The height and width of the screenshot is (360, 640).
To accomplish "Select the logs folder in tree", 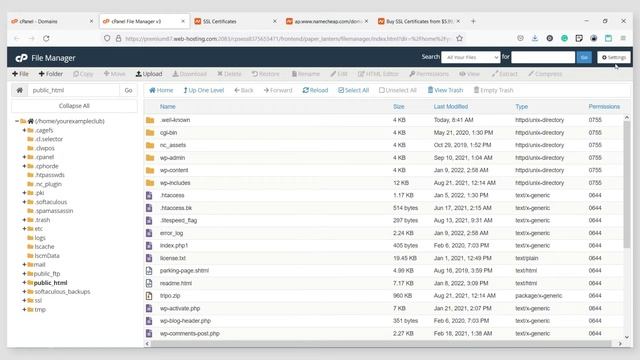I will pos(40,238).
